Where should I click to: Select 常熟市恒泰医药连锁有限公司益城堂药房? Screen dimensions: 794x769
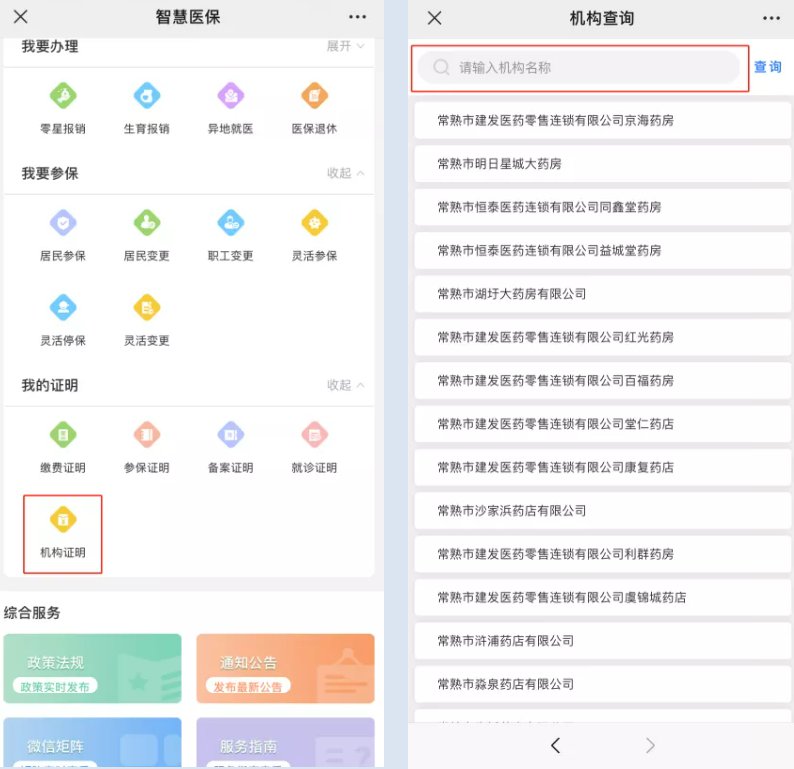603,251
